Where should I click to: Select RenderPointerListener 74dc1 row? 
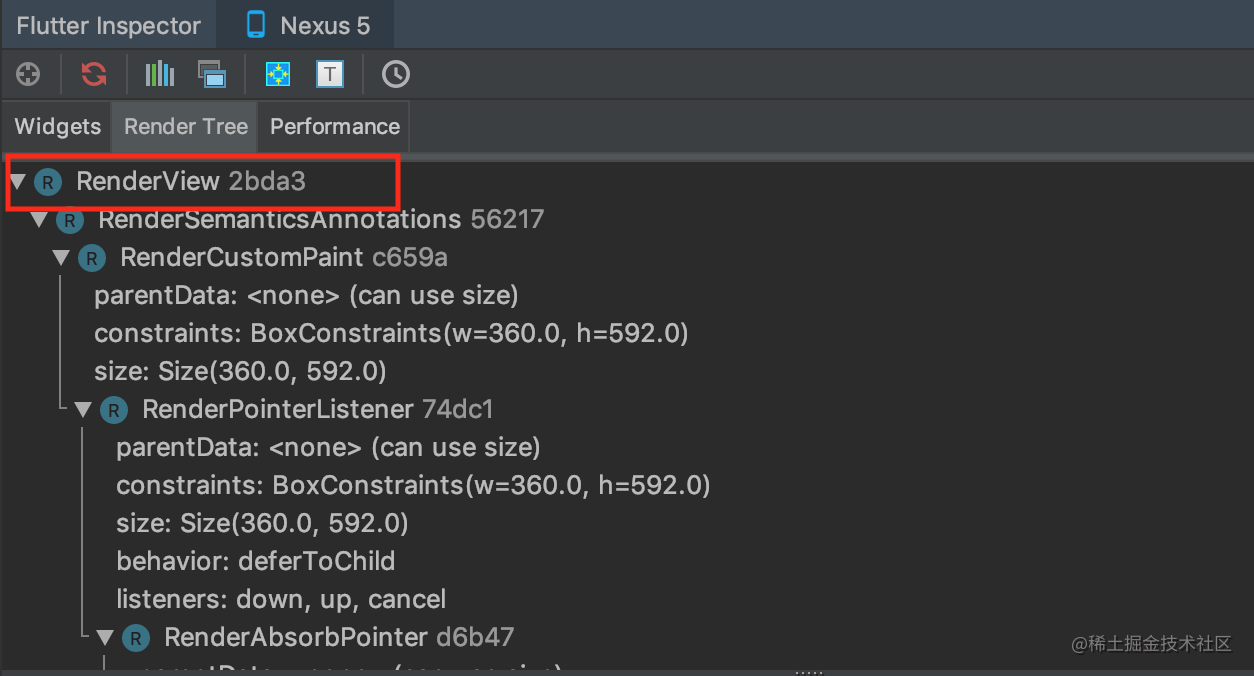(318, 409)
